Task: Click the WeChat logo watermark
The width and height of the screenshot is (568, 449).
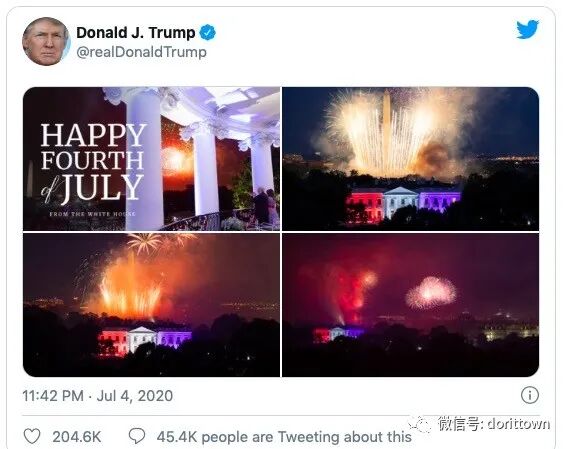Action: [420, 424]
